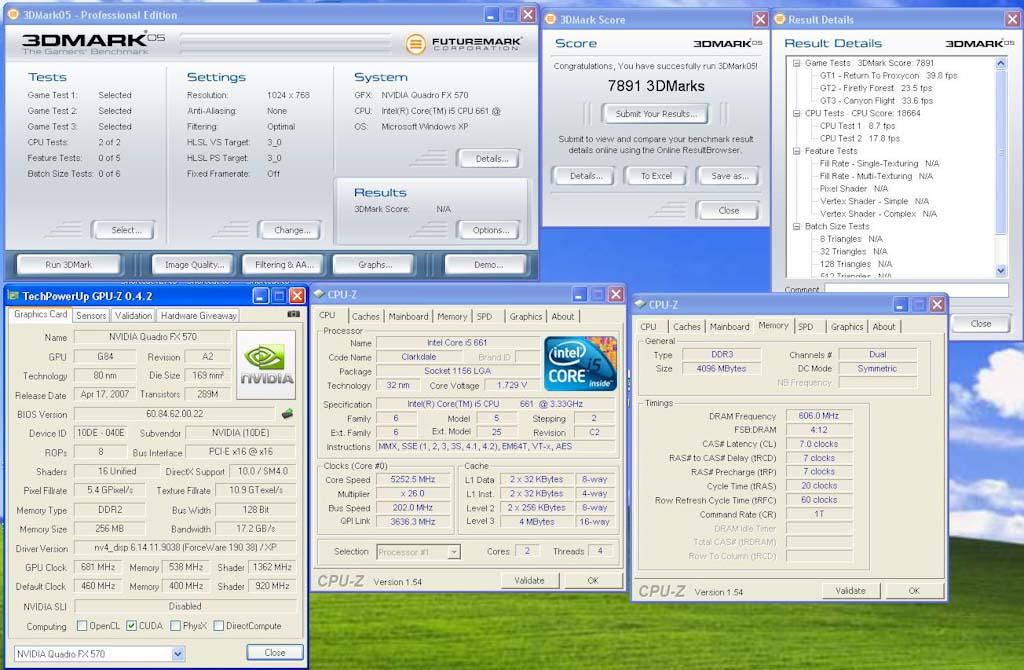Click the Futuremark Corporation logo
Screen dimensions: 1024x670
pos(464,44)
